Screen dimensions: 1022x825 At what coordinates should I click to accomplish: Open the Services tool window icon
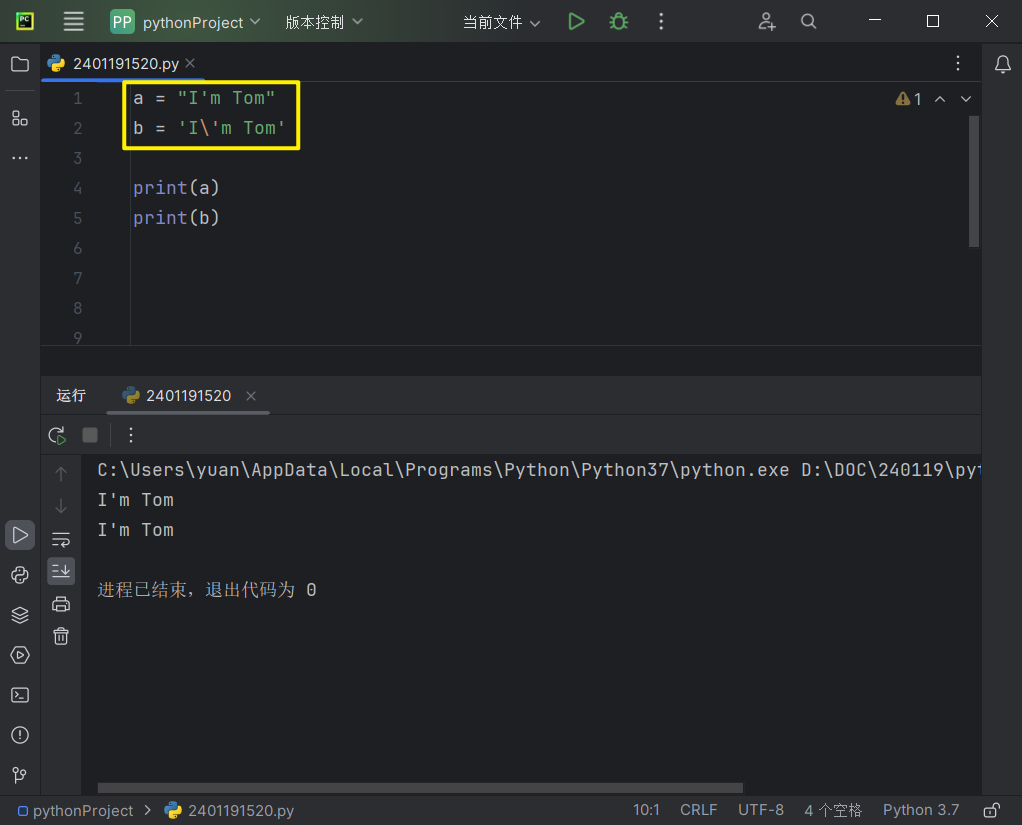20,655
